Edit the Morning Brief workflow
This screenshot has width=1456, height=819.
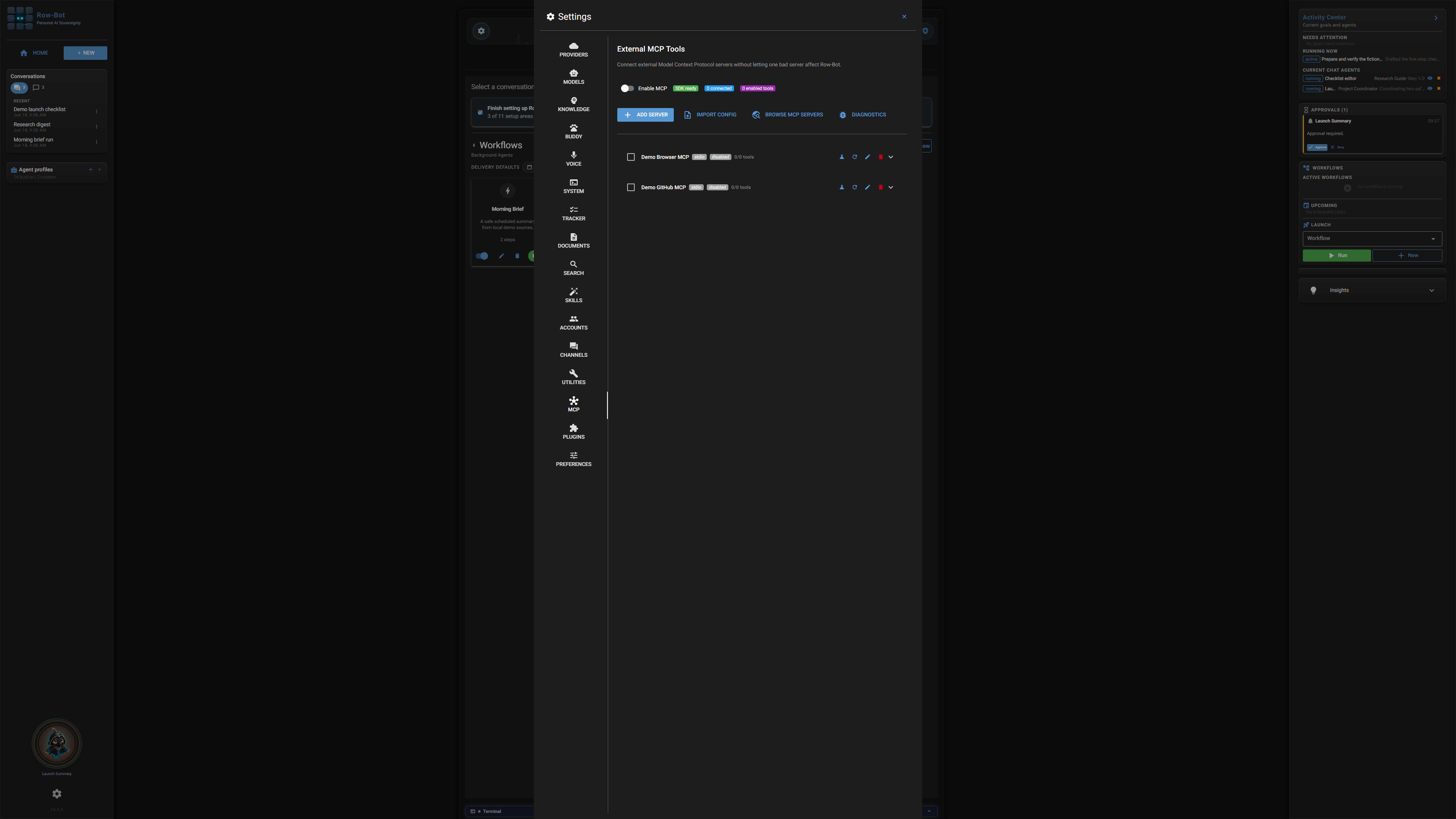click(x=501, y=256)
